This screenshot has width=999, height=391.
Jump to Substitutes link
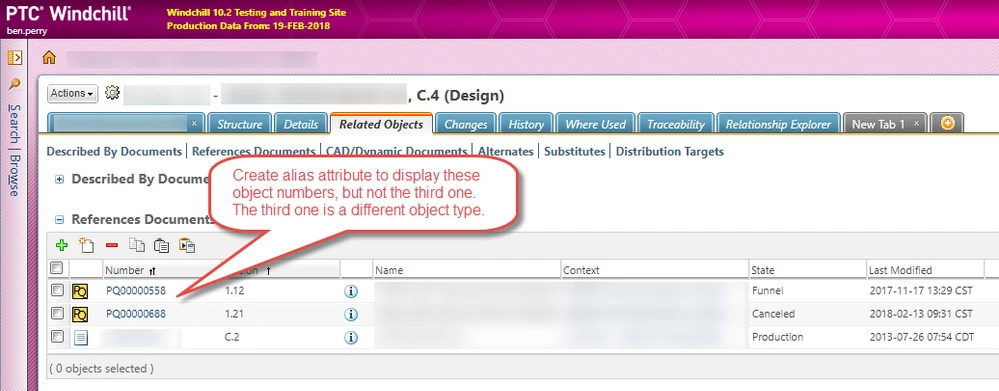click(x=574, y=152)
